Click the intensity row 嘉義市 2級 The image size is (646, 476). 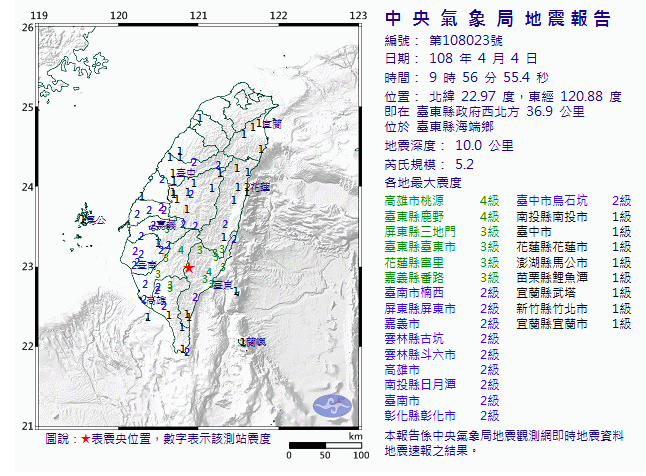click(x=442, y=324)
